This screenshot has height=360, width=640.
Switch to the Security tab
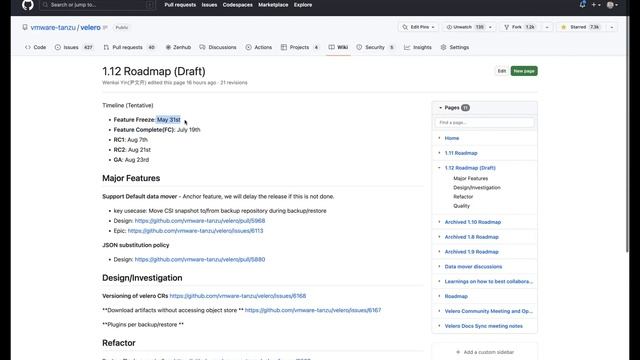coord(375,47)
